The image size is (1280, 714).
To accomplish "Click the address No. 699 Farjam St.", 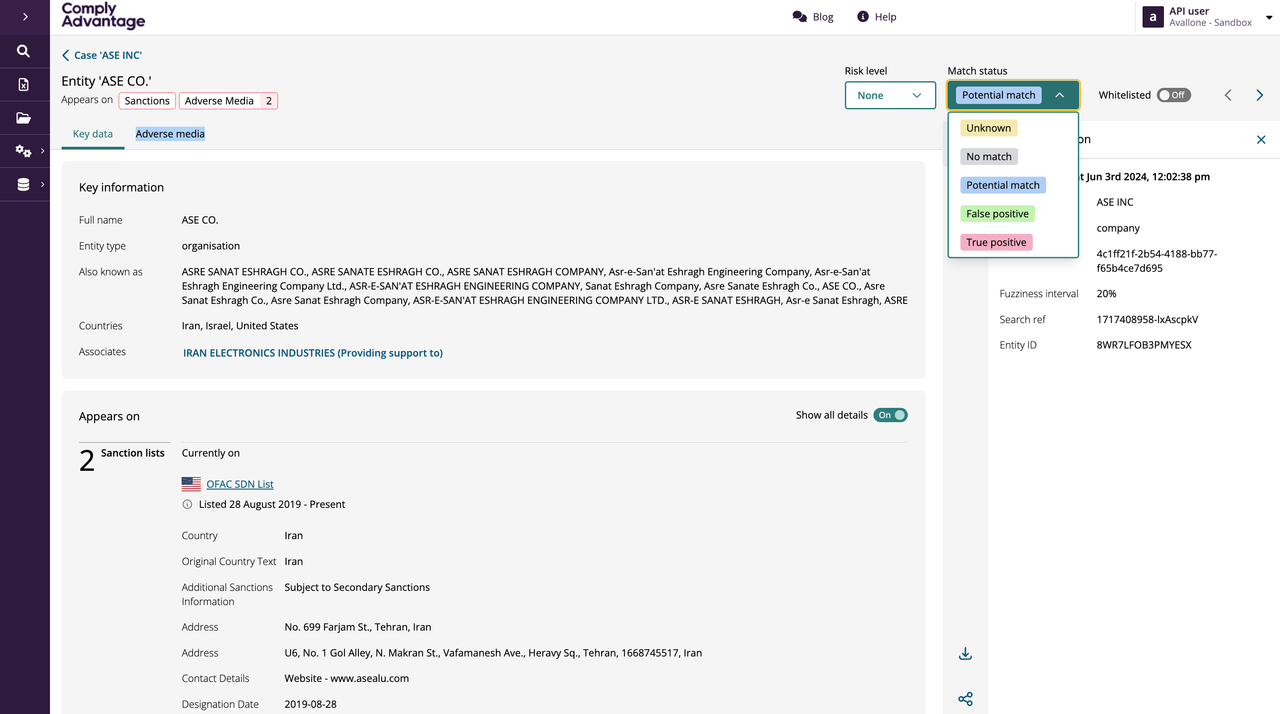I will click(x=358, y=627).
